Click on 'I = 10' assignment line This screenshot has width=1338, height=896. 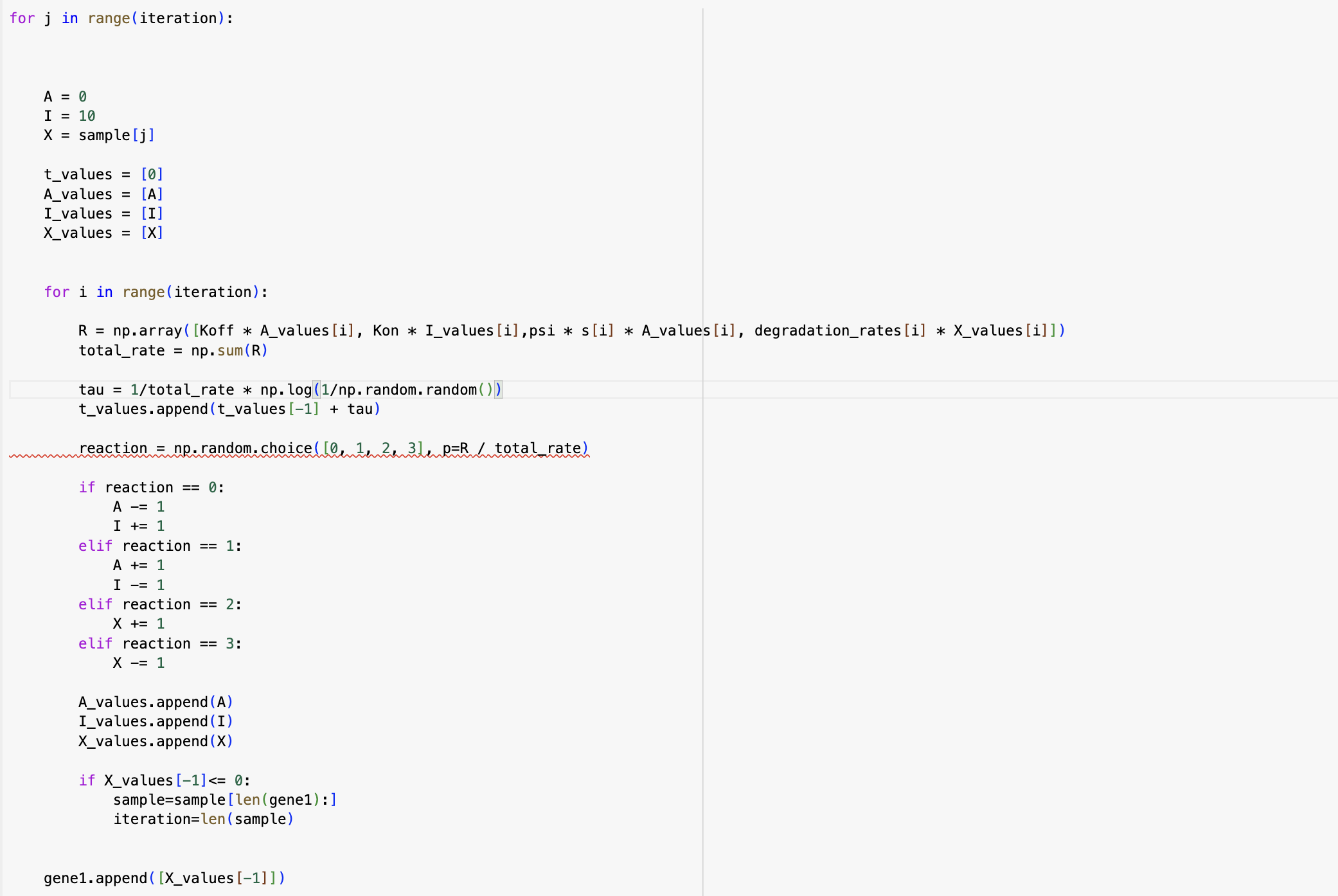click(69, 116)
